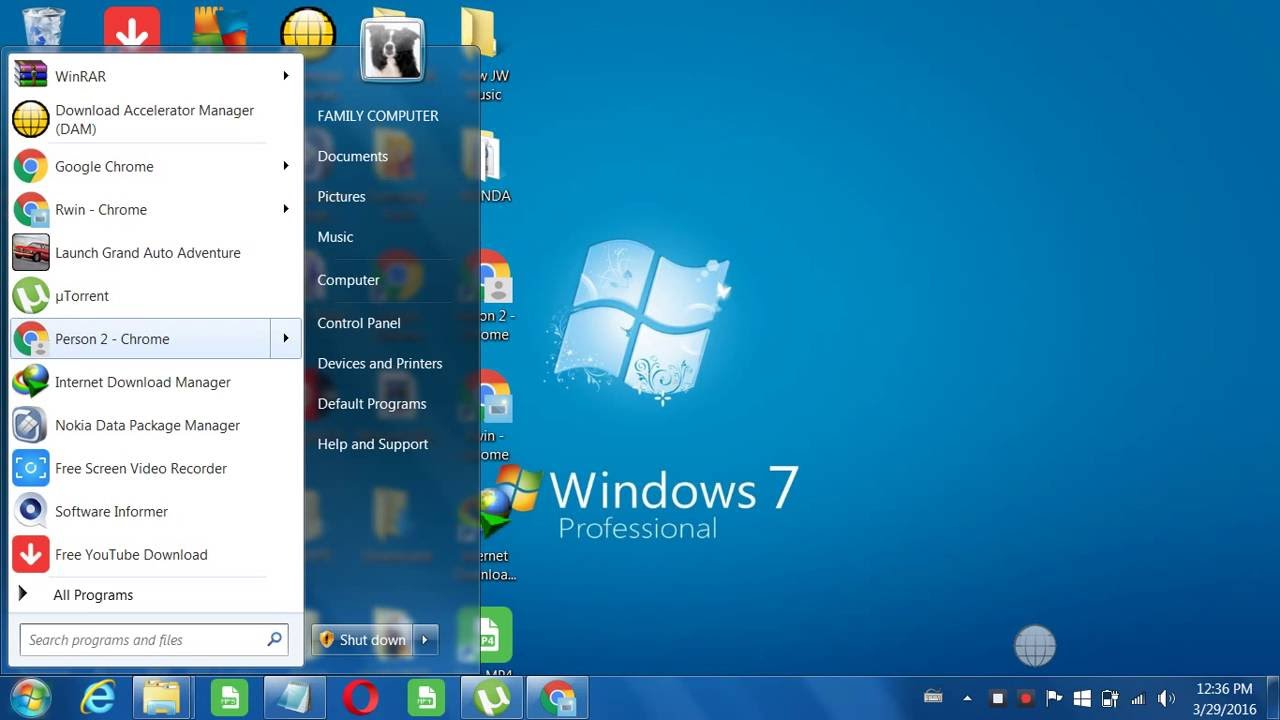Screen dimensions: 1280x720
Task: Open Person 2 - Chrome entry
Action: tap(140, 339)
